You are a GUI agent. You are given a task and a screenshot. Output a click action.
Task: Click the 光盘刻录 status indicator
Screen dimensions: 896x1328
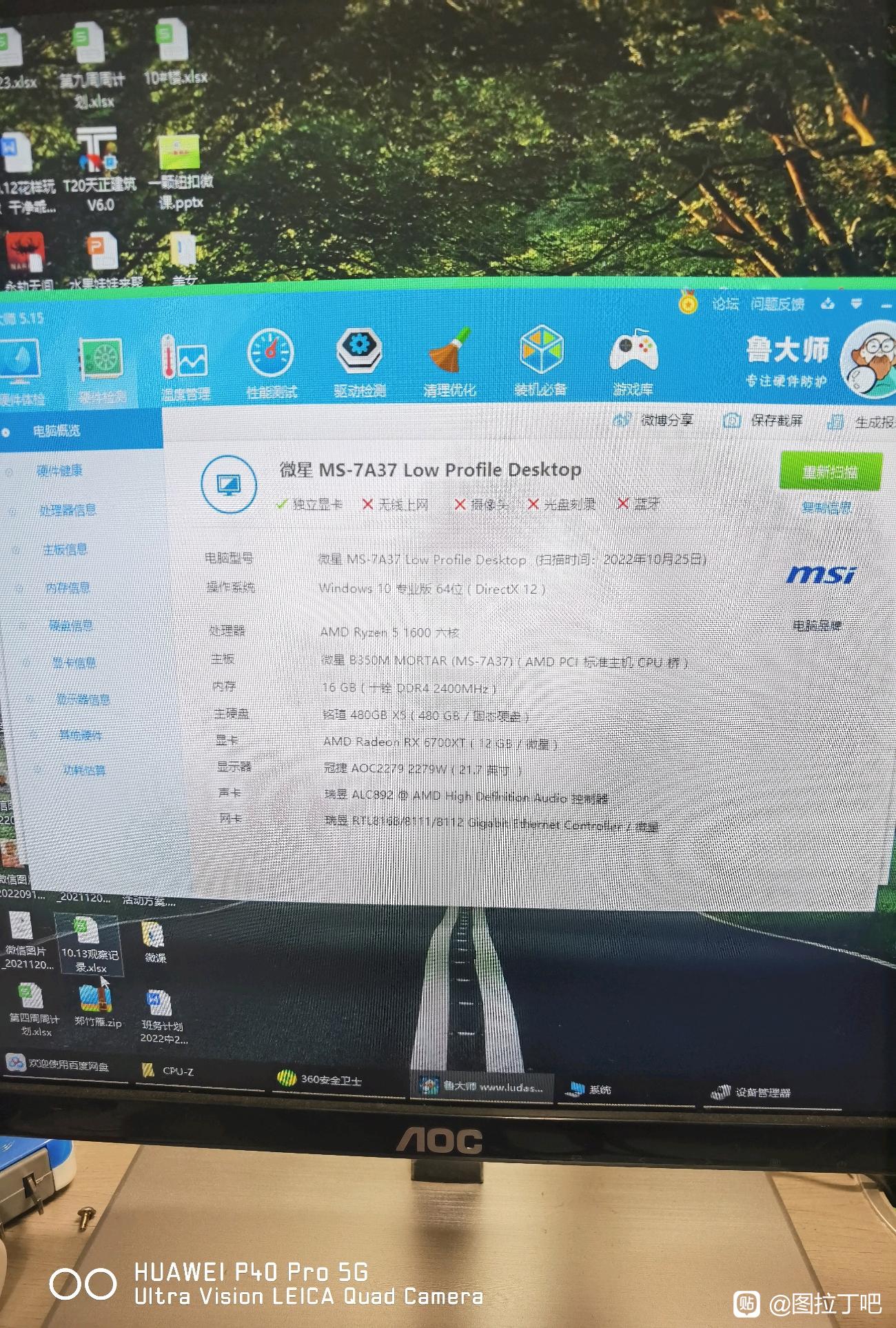click(x=561, y=505)
